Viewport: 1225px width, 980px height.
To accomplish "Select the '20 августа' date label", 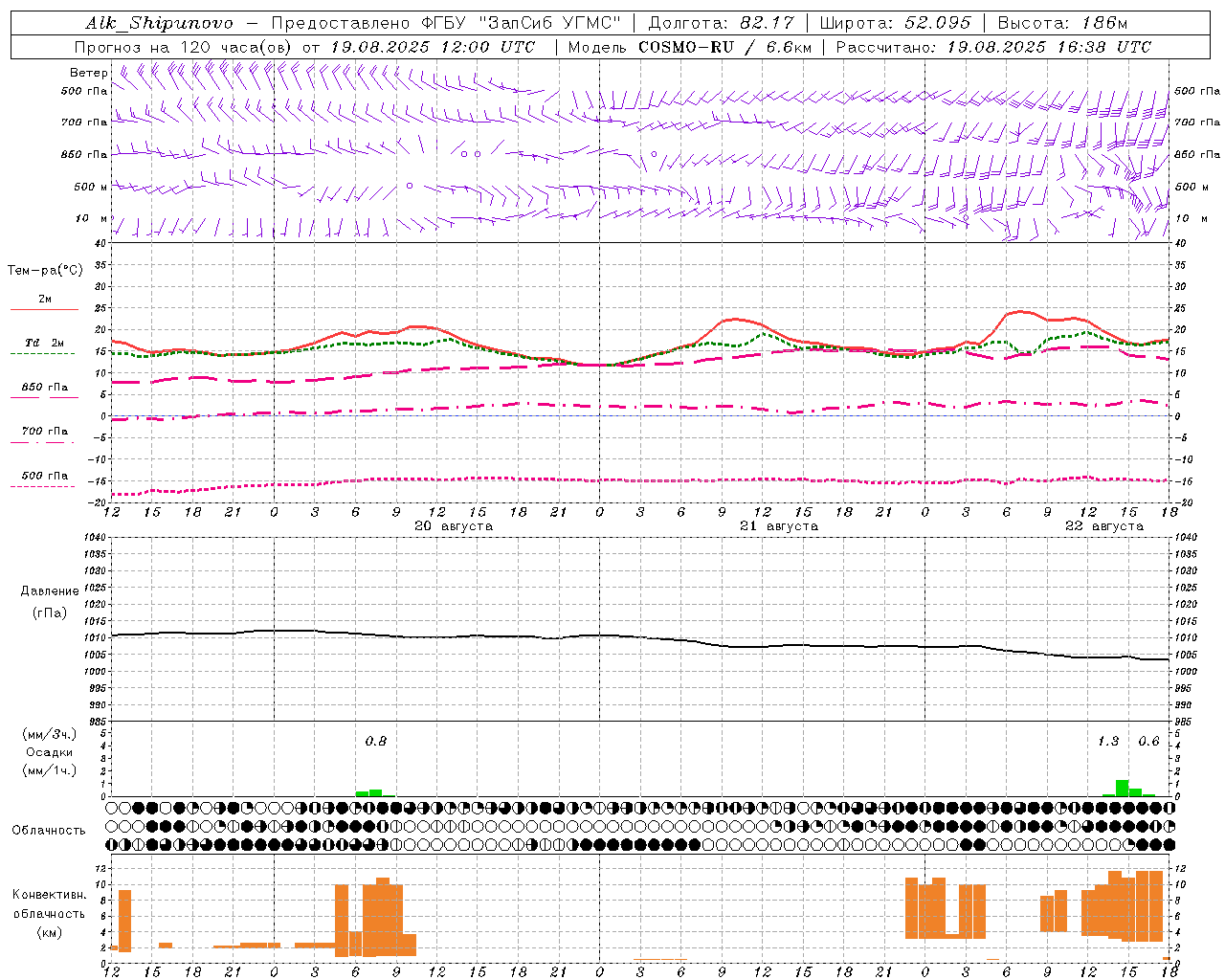I will click(x=454, y=526).
